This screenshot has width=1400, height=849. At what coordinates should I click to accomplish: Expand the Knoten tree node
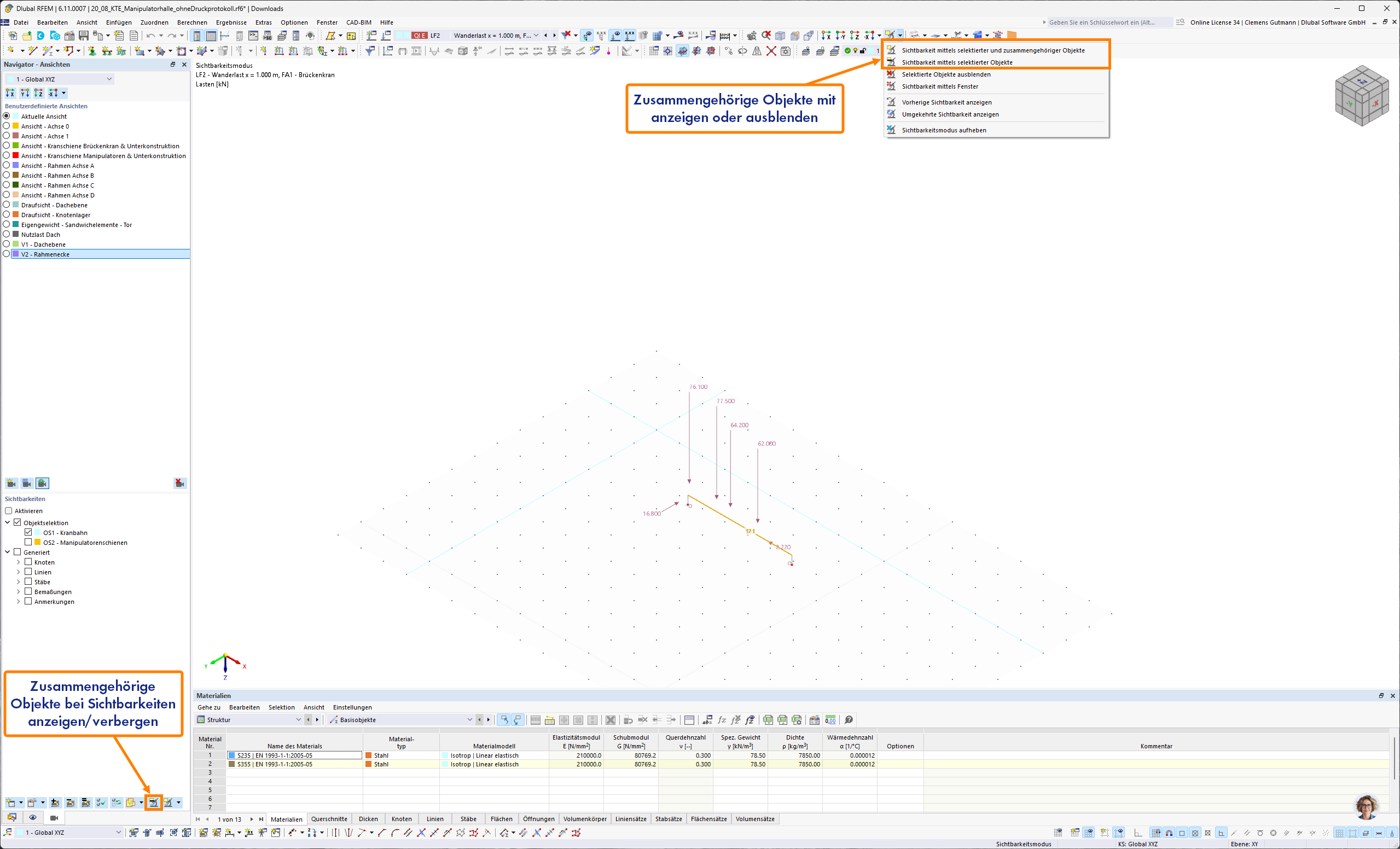18,562
